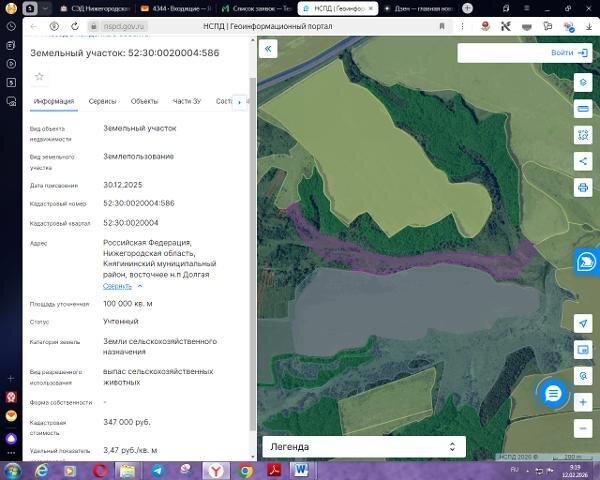The height and width of the screenshot is (480, 600).
Task: Open browser downloads arrow icon
Action: click(589, 26)
